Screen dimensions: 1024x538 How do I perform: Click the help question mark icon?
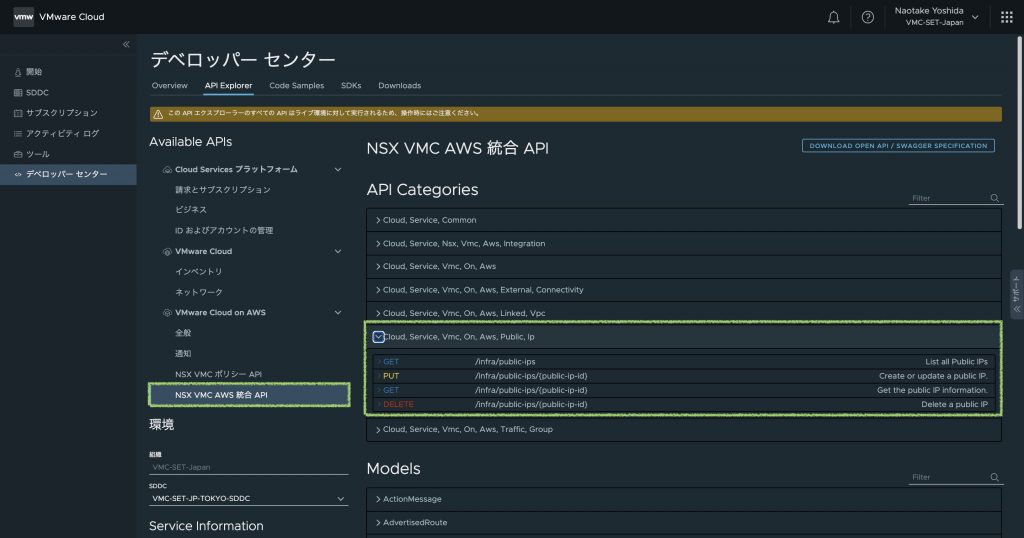pyautogui.click(x=867, y=17)
